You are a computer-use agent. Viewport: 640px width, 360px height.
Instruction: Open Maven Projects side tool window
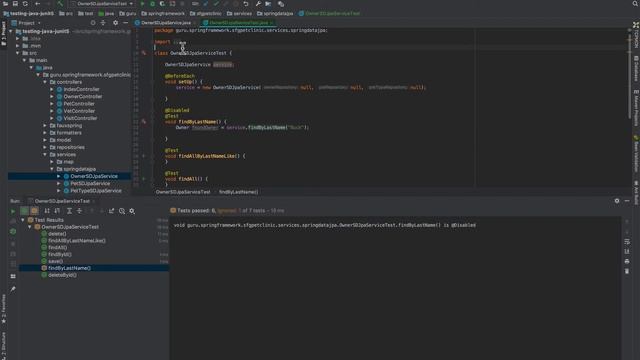click(636, 108)
